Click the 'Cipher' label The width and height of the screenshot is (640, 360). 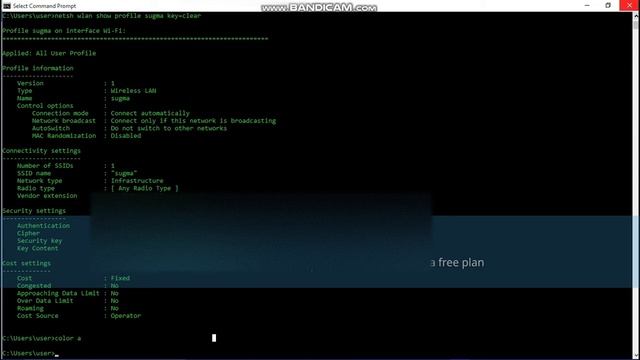28,233
